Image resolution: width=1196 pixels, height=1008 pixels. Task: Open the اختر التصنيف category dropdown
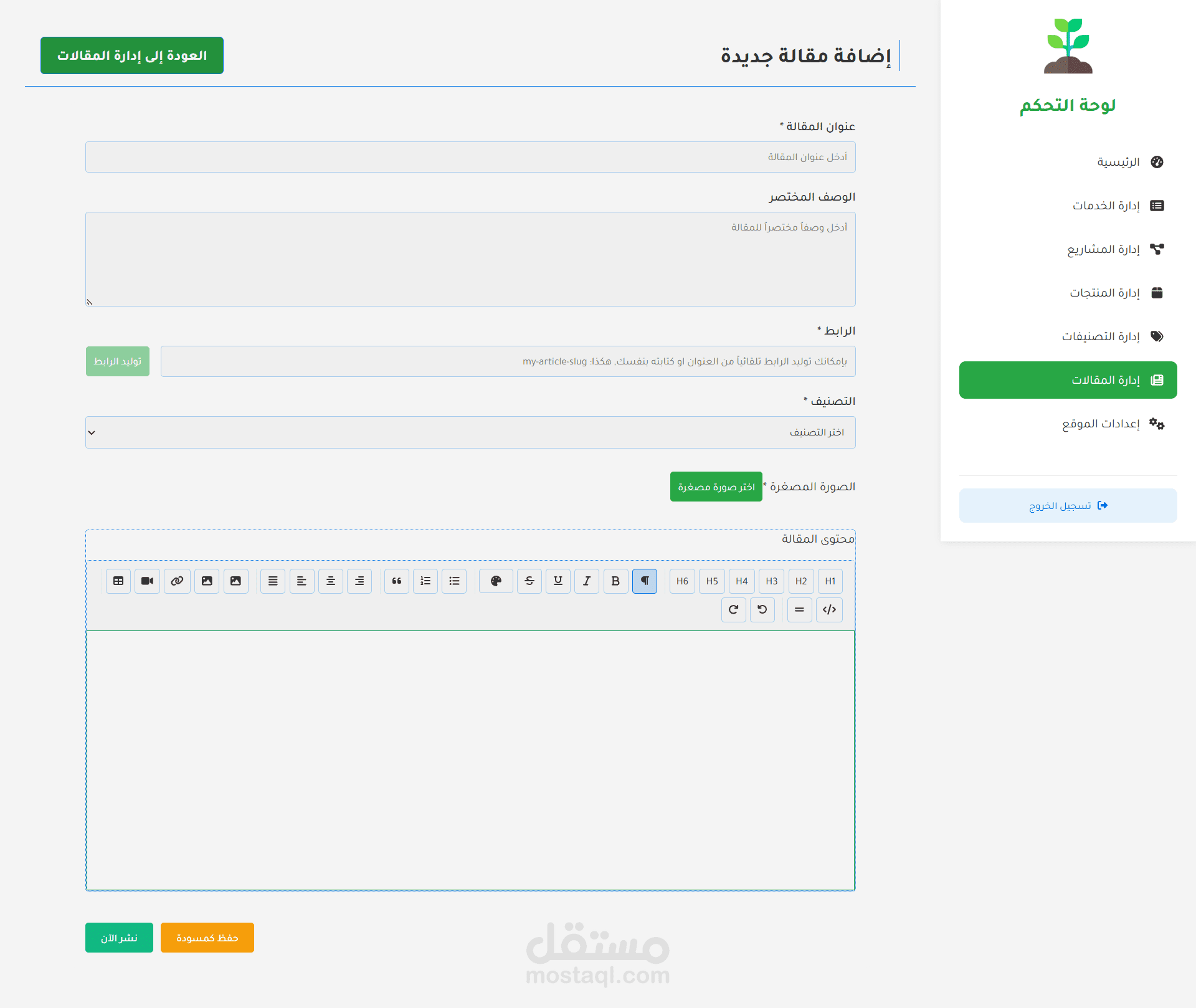(470, 432)
